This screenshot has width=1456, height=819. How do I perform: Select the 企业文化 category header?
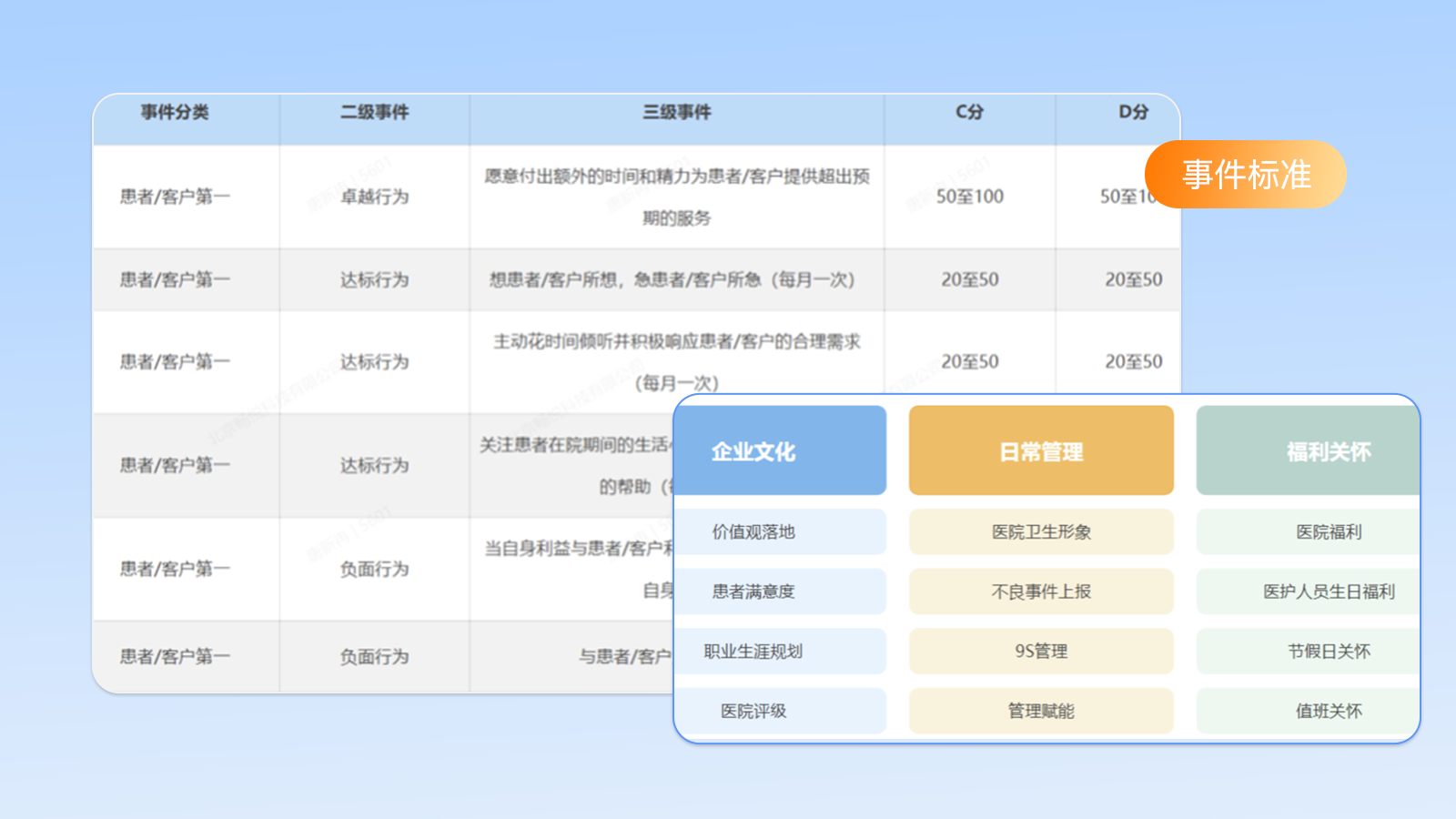click(780, 451)
